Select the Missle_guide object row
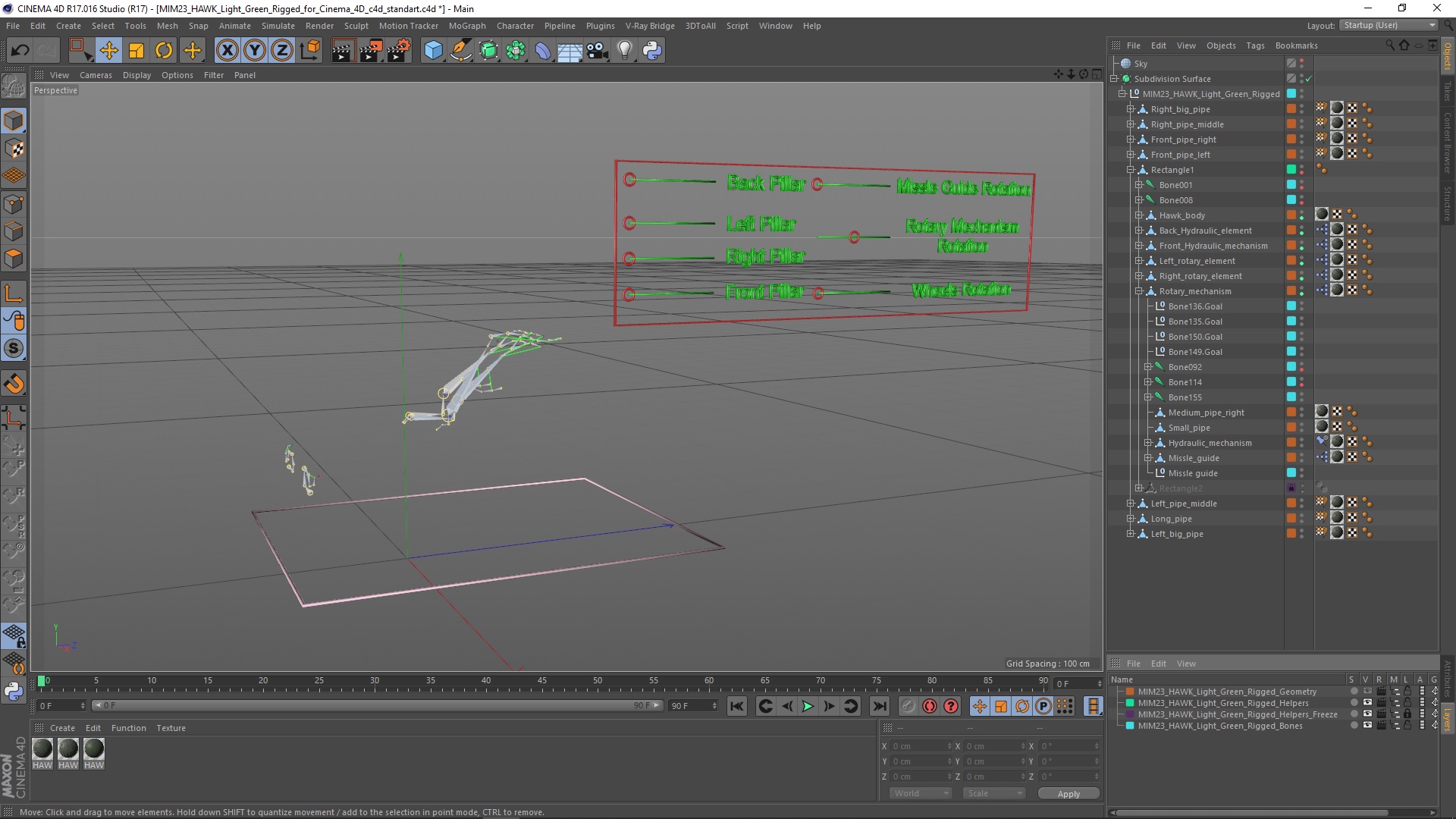This screenshot has height=819, width=1456. click(x=1194, y=458)
